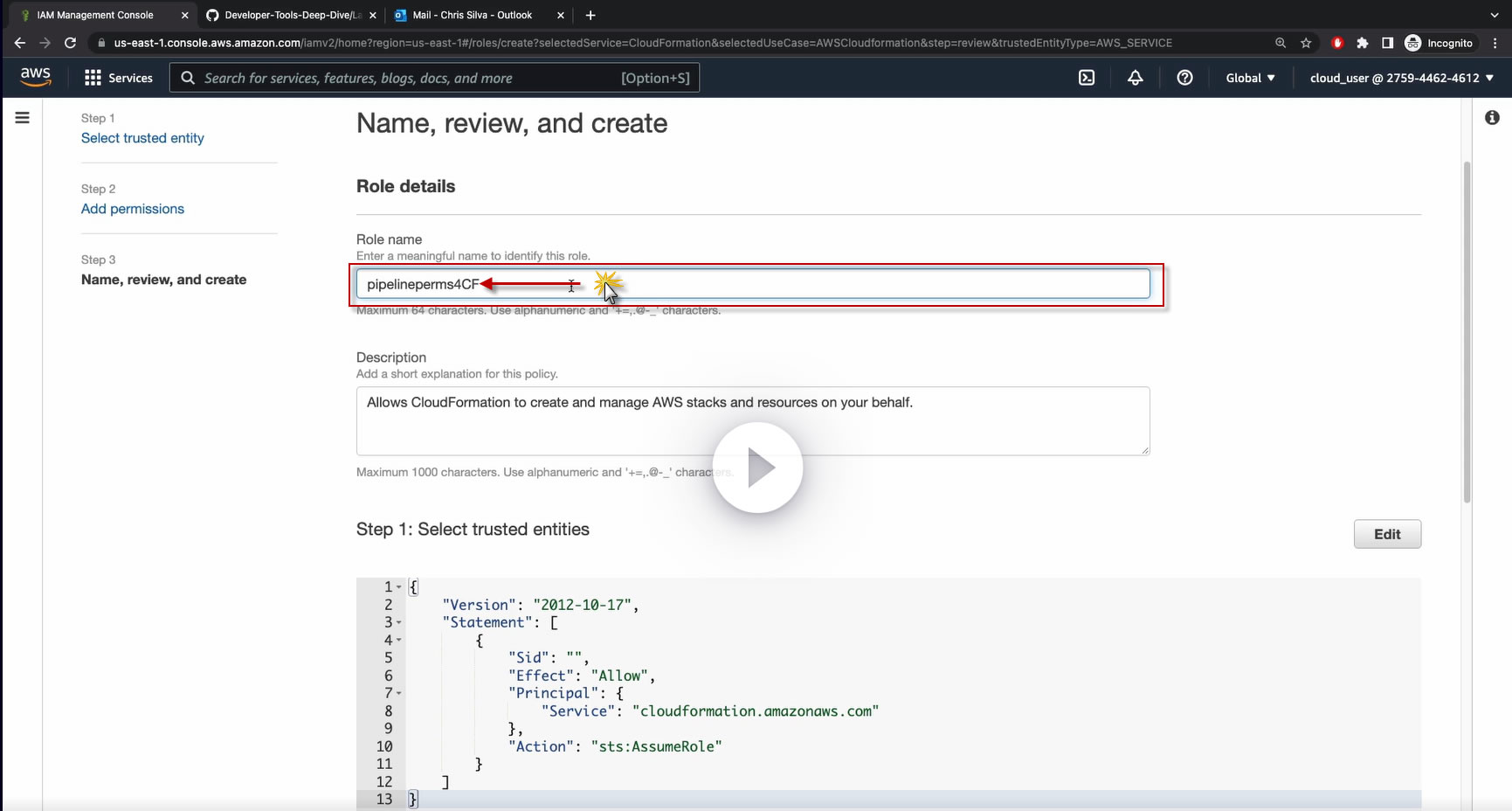This screenshot has width=1512, height=811.
Task: Go to Add permissions step
Action: (x=133, y=209)
